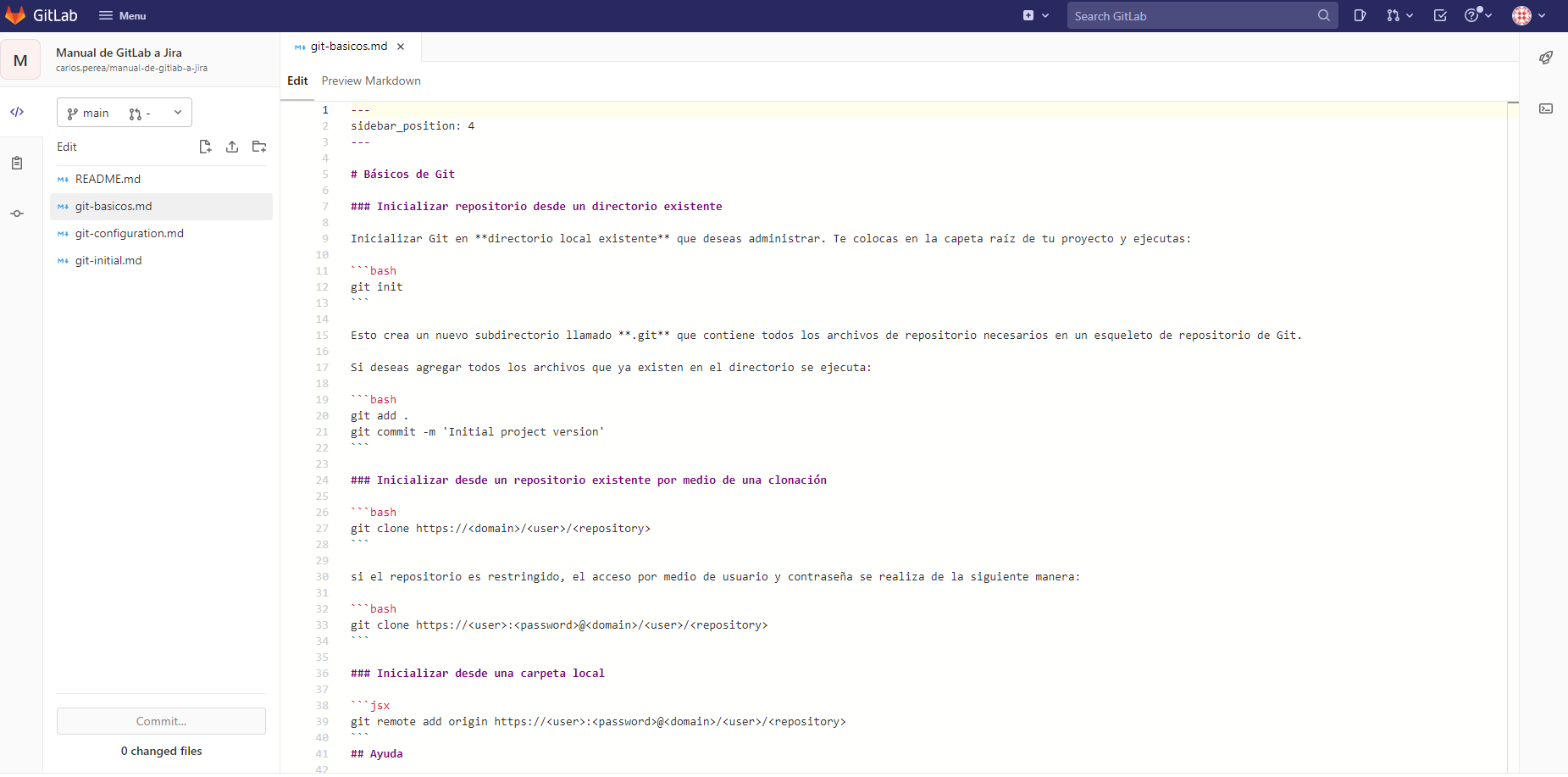The image size is (1568, 777).
Task: Click the 'git init' code line
Action: pos(377,286)
